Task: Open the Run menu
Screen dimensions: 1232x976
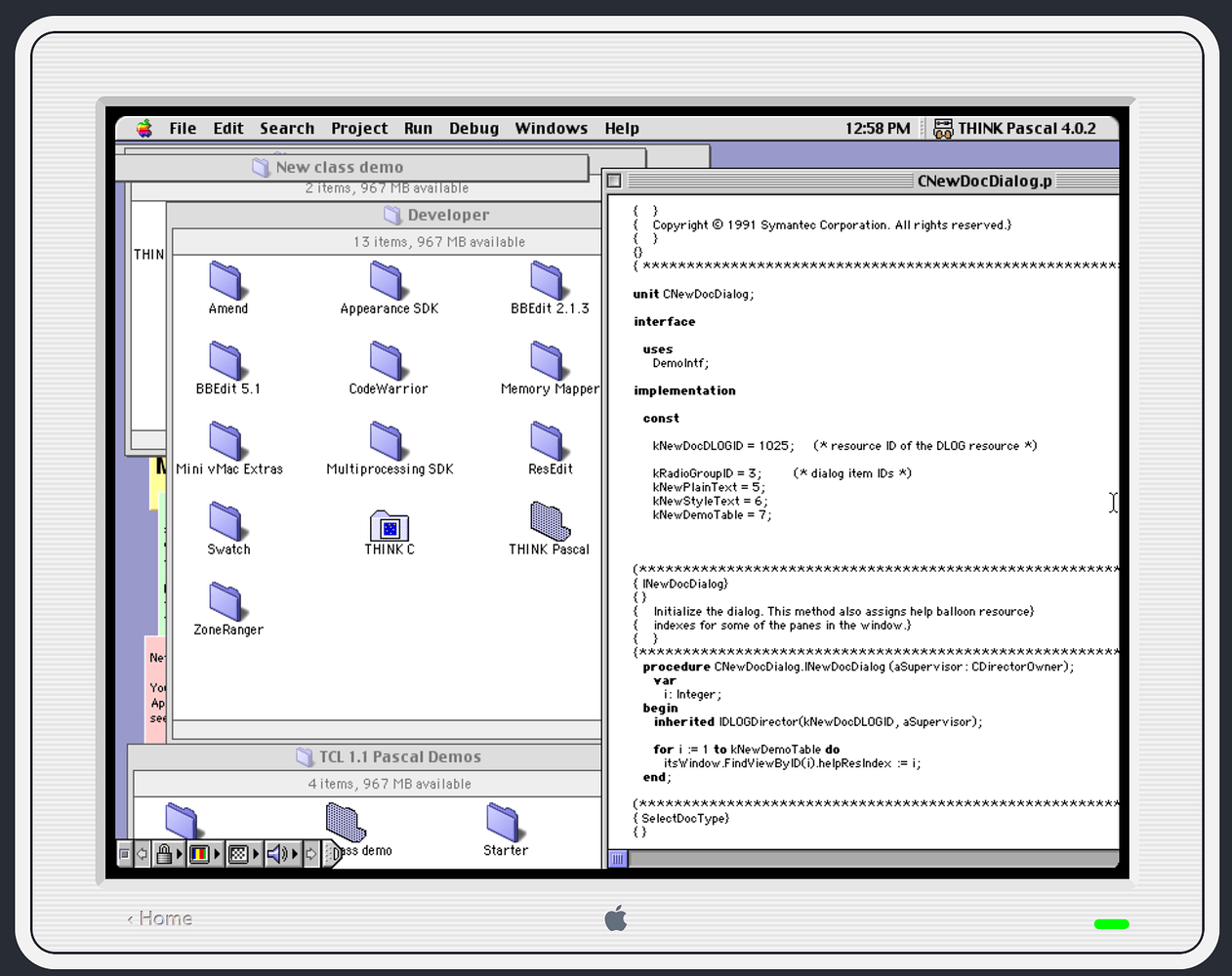Action: (418, 128)
